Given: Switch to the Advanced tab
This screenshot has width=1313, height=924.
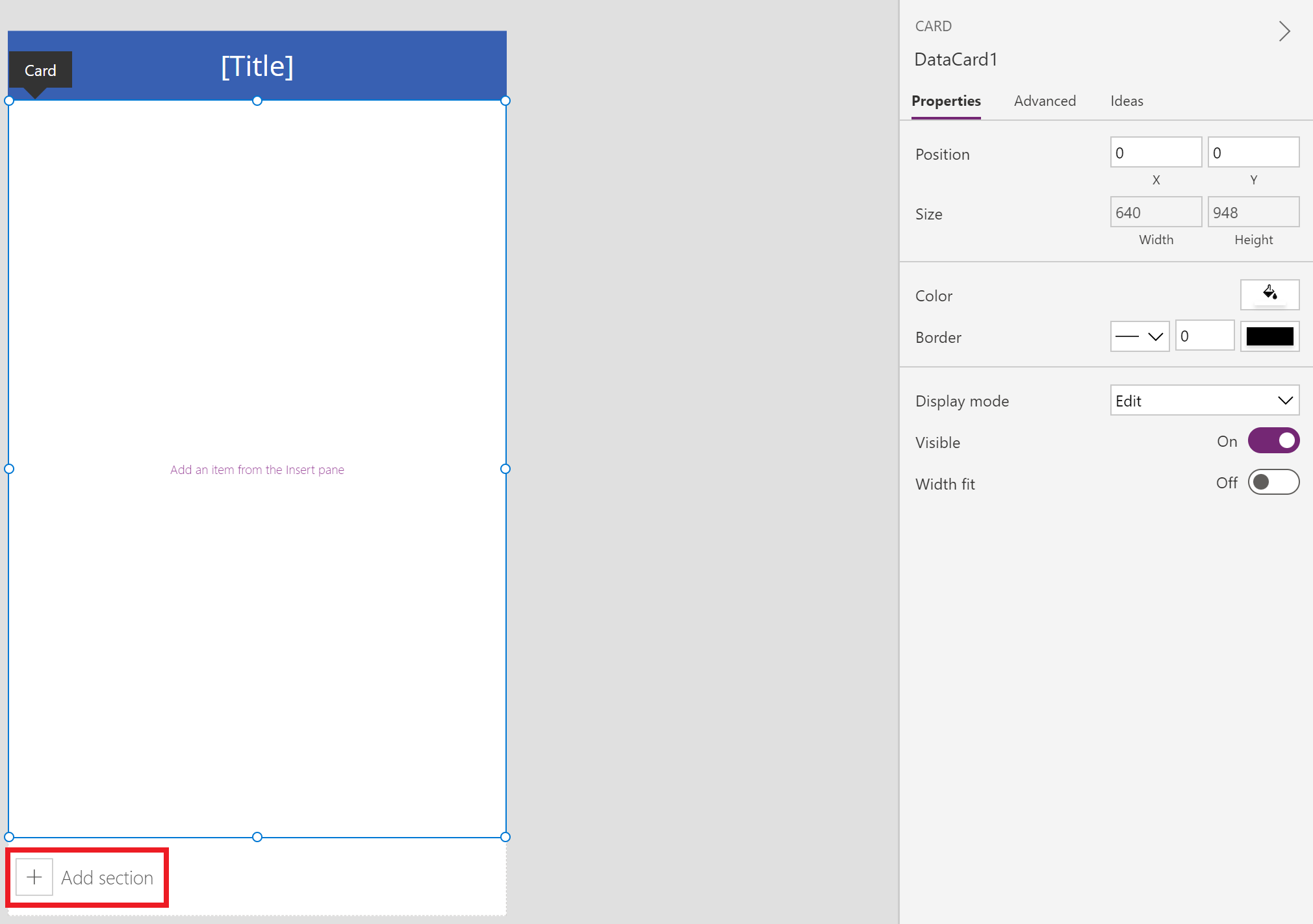Looking at the screenshot, I should (x=1045, y=100).
